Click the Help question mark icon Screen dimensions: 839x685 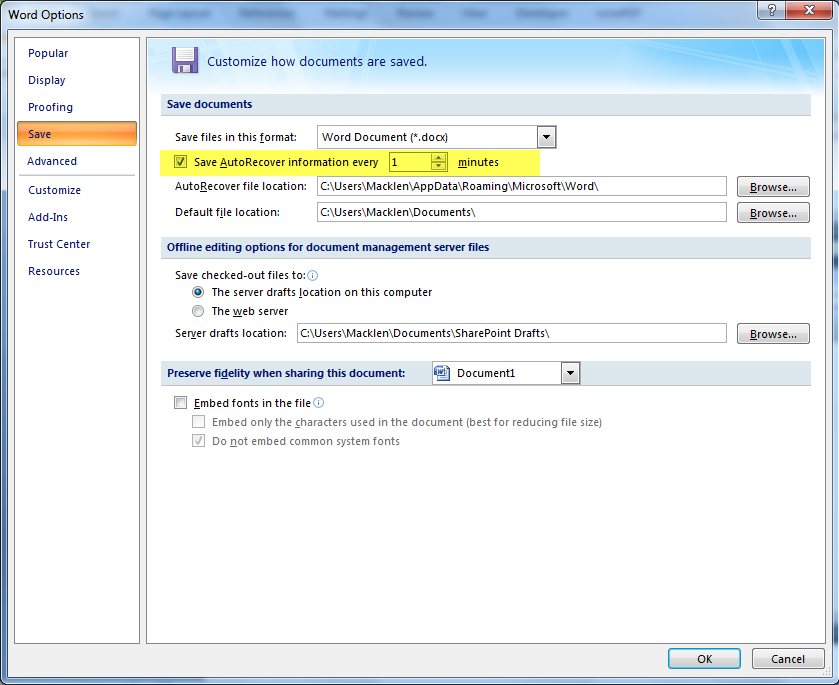pos(772,10)
